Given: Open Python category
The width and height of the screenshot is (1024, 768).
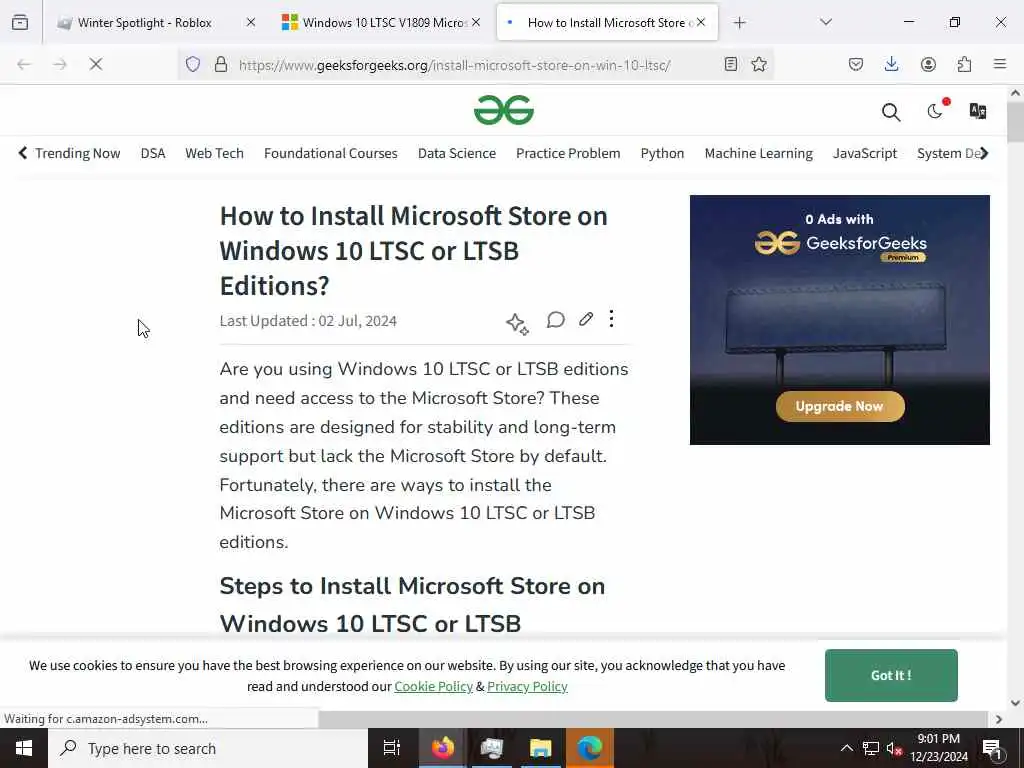Looking at the screenshot, I should pyautogui.click(x=662, y=153).
